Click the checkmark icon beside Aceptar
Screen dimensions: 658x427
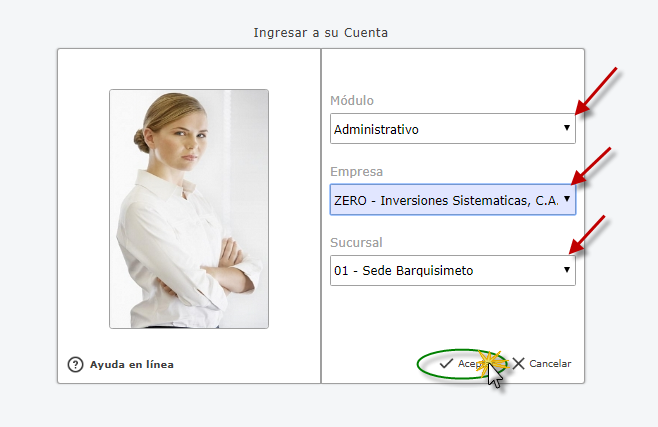pos(446,364)
